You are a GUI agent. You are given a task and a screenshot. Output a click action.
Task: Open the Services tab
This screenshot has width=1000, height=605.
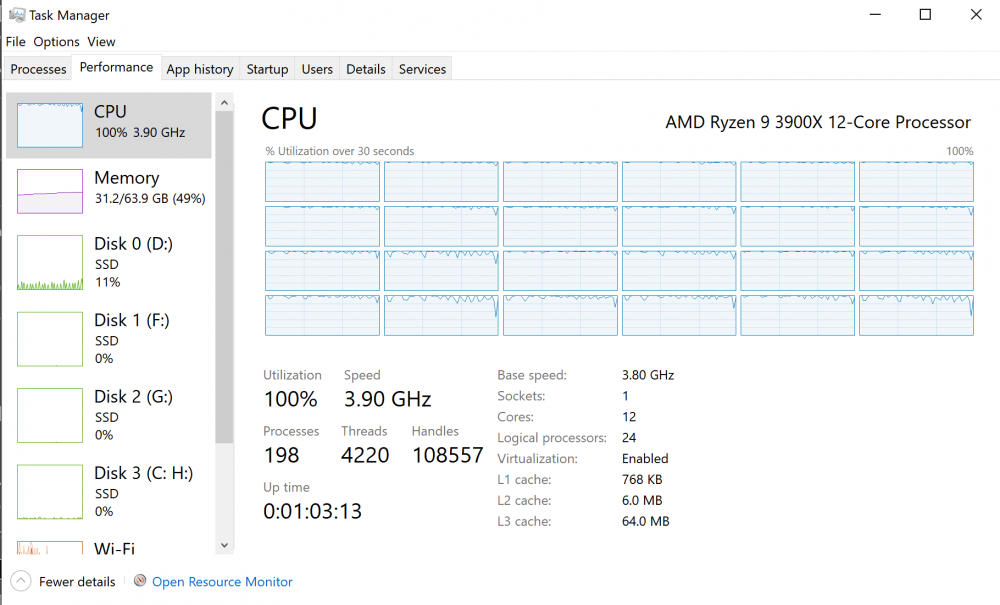(422, 69)
